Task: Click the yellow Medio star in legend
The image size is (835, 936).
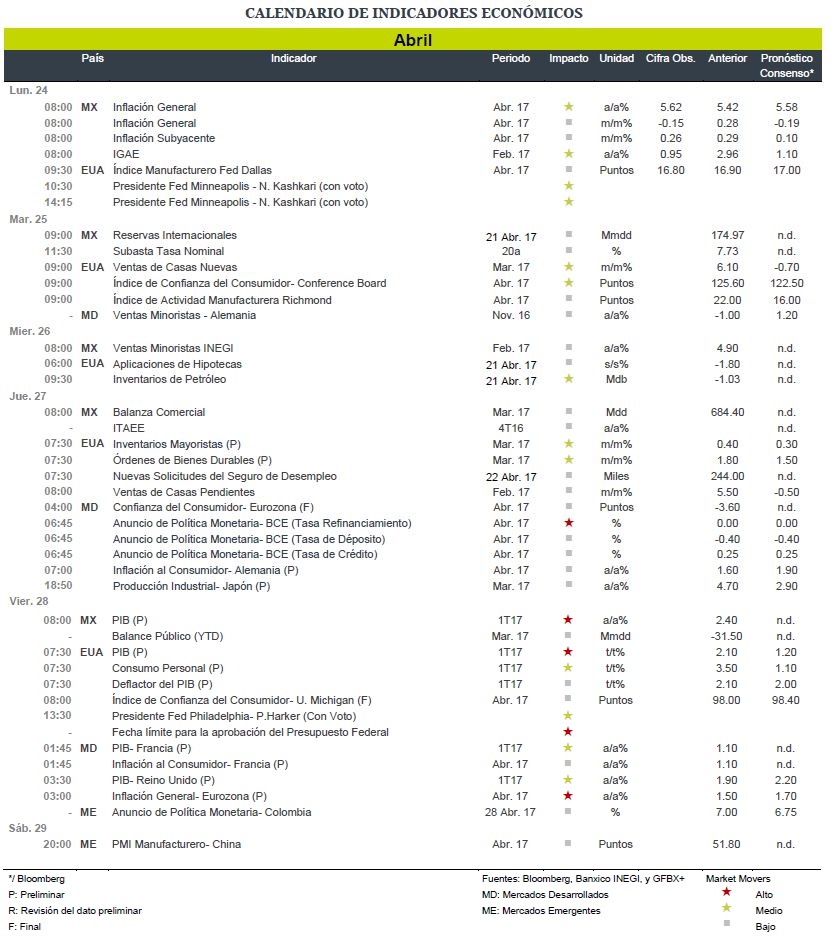Action: tap(726, 908)
